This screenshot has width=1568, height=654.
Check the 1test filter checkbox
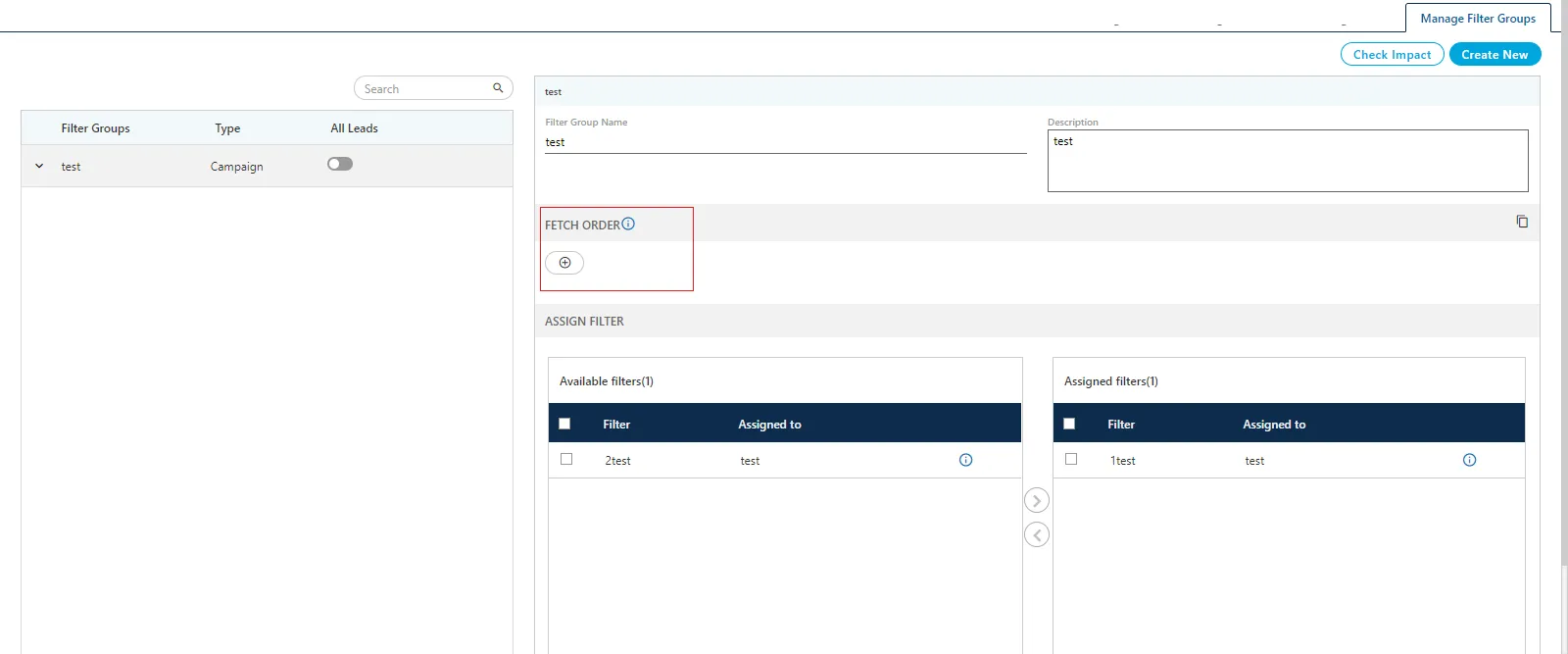pyautogui.click(x=1071, y=459)
